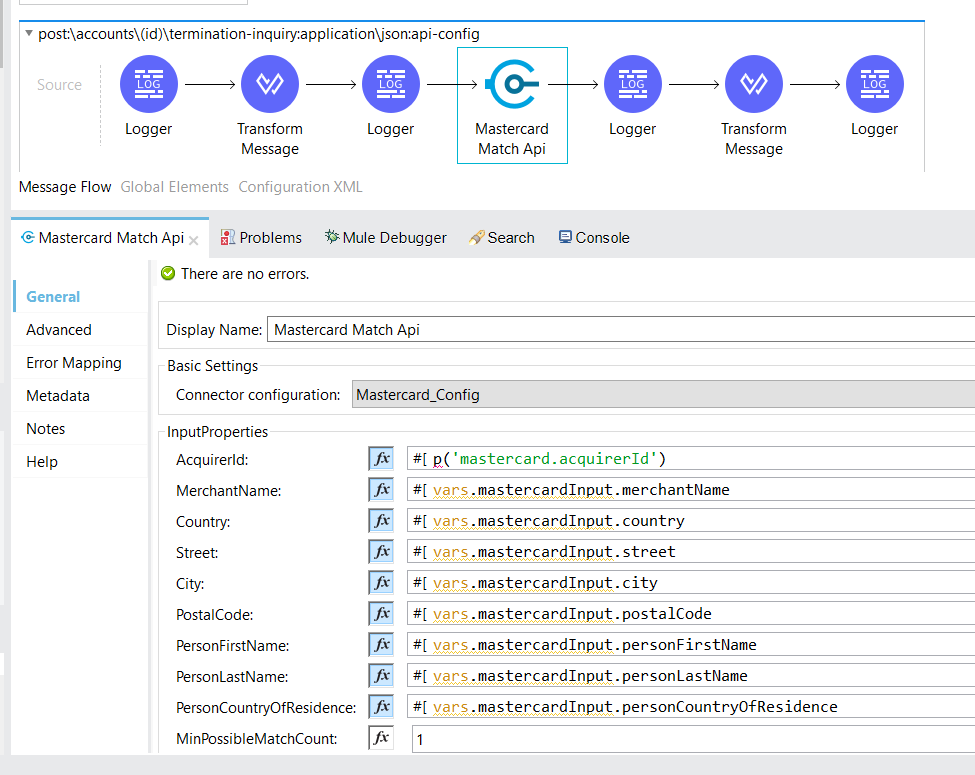The image size is (975, 775).
Task: Click the PersonCountryOfResidence expression field
Action: click(x=690, y=707)
